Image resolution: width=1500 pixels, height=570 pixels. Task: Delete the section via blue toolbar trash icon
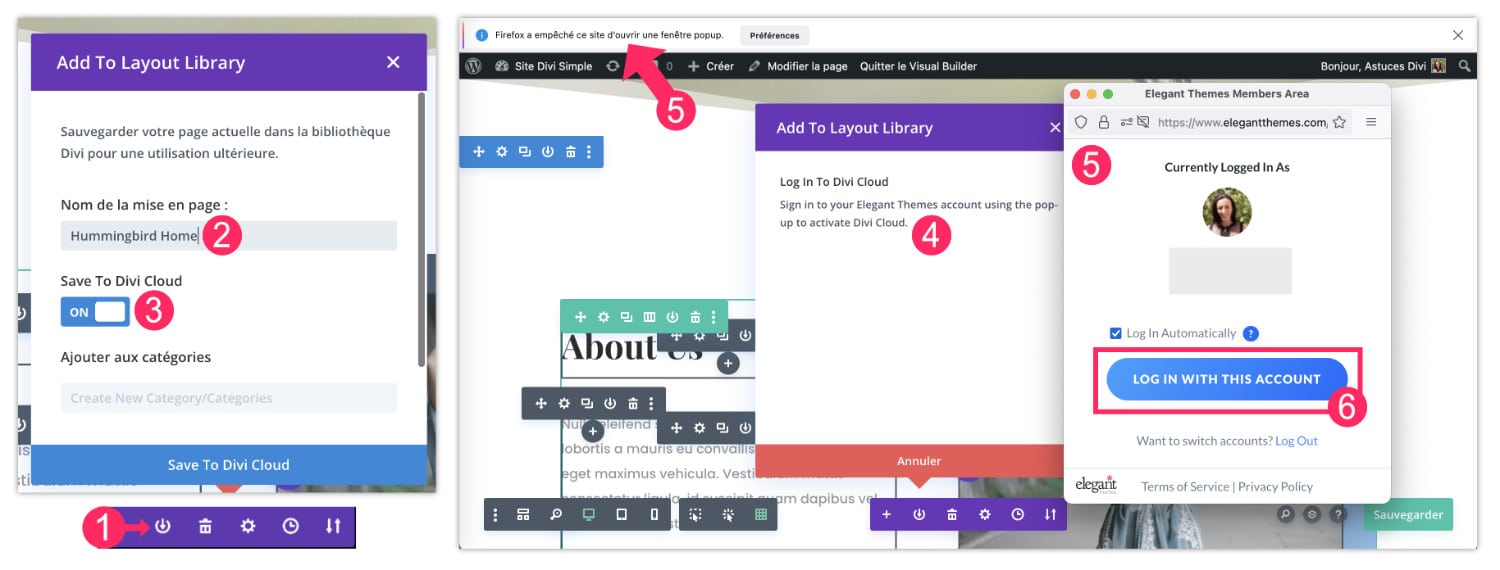[570, 152]
